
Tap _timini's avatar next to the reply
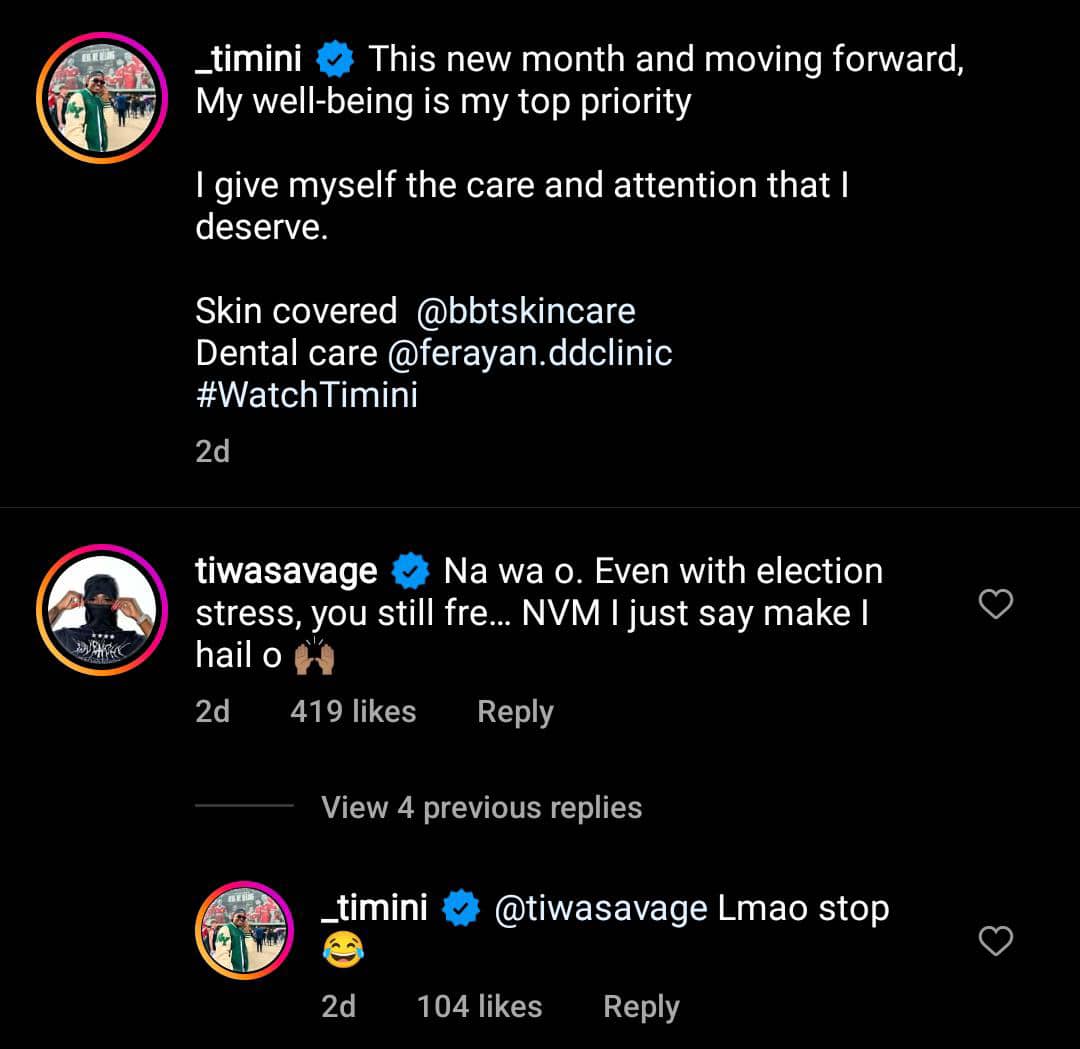pos(243,930)
